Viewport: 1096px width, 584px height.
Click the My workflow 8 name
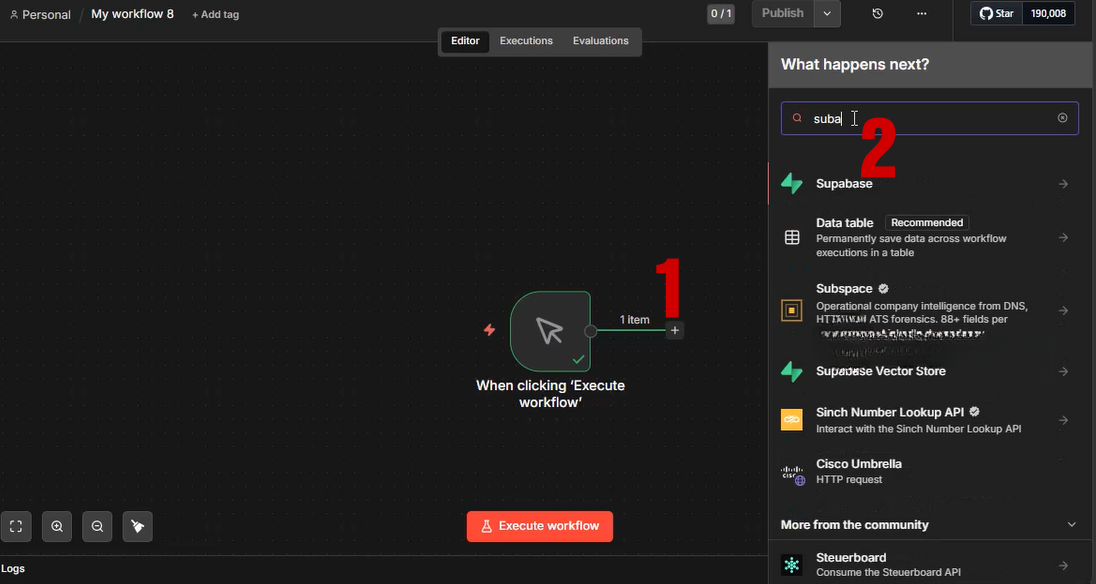[x=132, y=14]
